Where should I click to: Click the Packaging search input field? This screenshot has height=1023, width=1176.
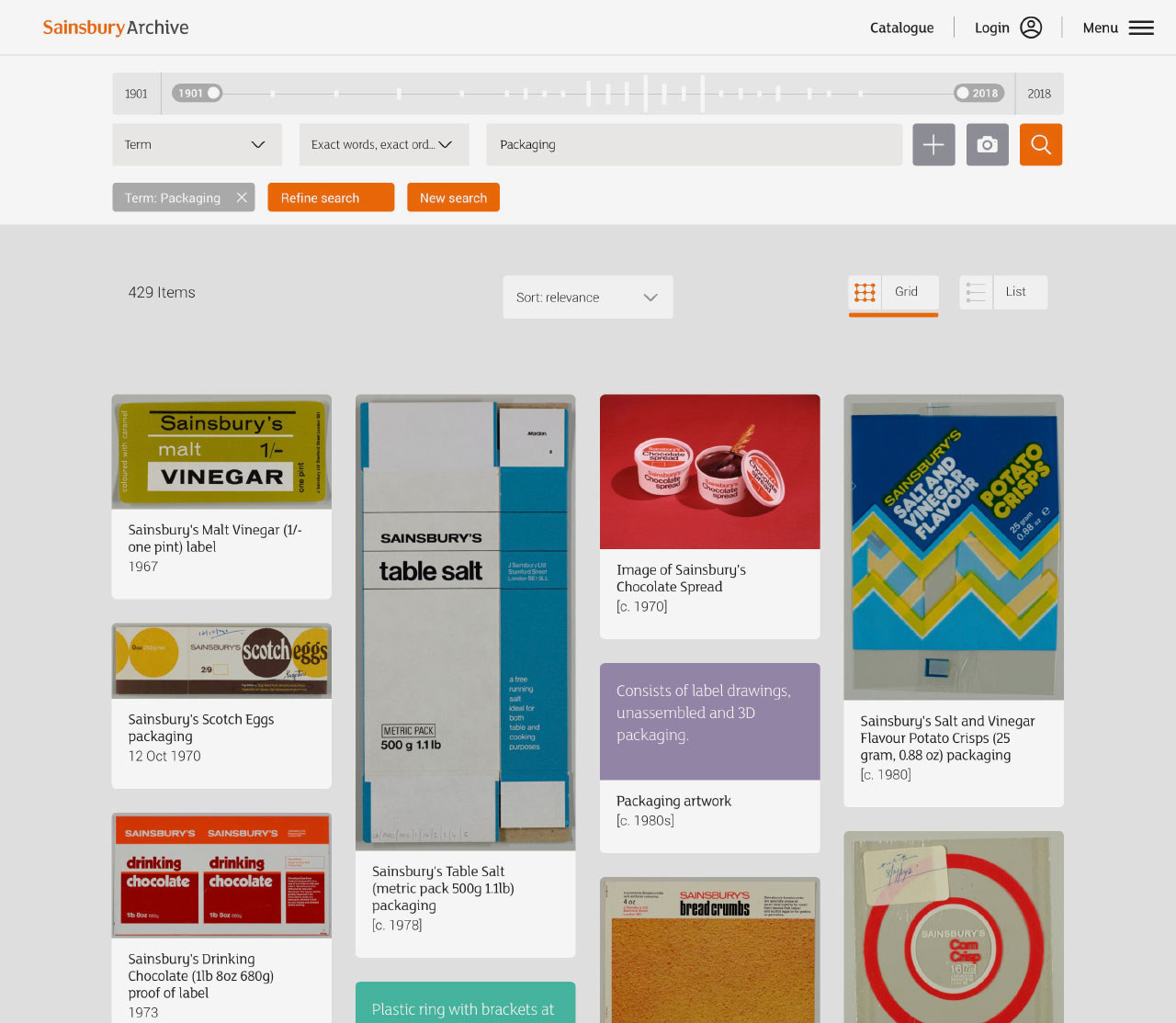[695, 144]
